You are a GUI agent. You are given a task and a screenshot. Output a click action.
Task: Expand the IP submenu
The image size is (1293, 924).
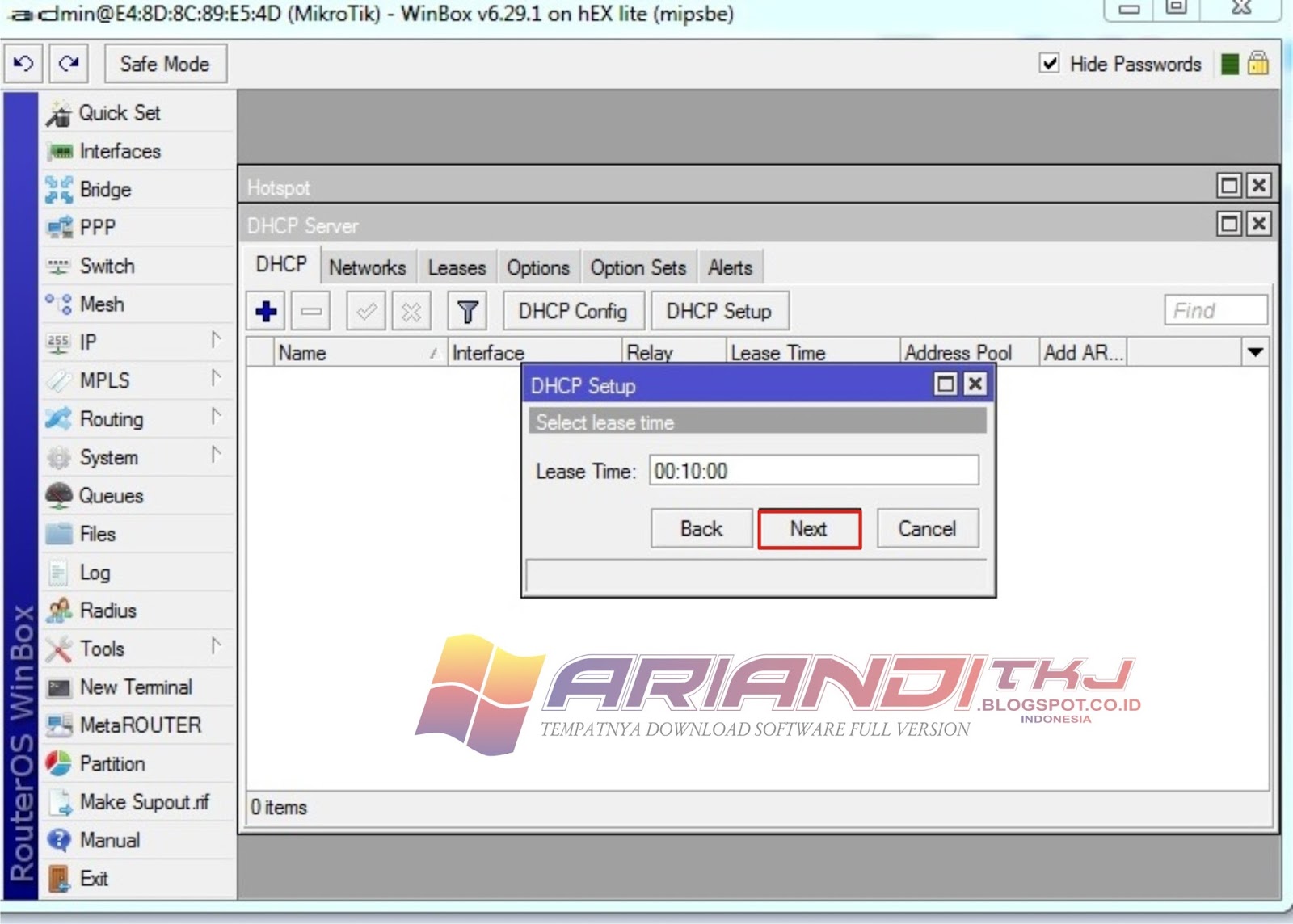point(216,340)
